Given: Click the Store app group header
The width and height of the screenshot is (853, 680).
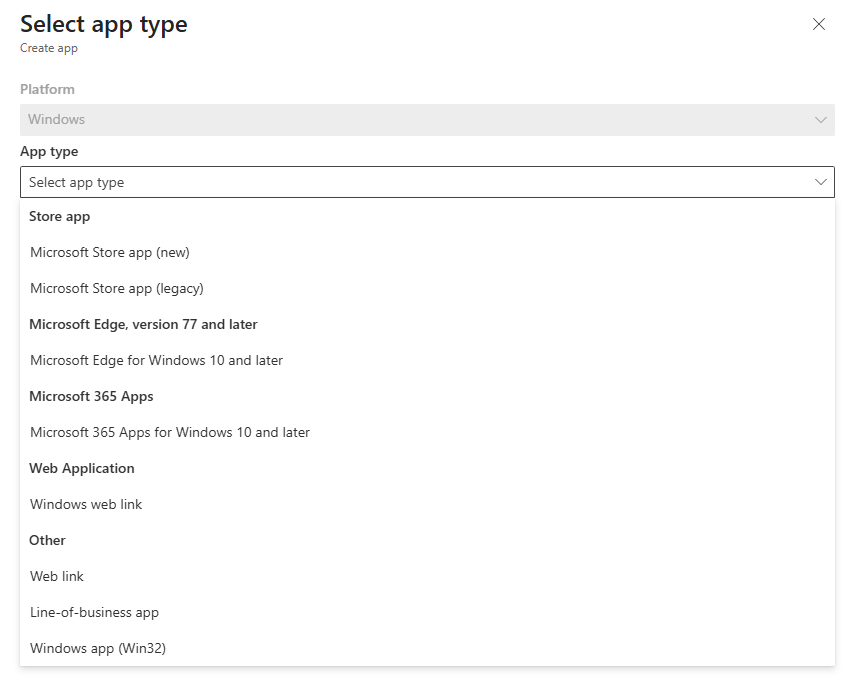Looking at the screenshot, I should point(59,217).
